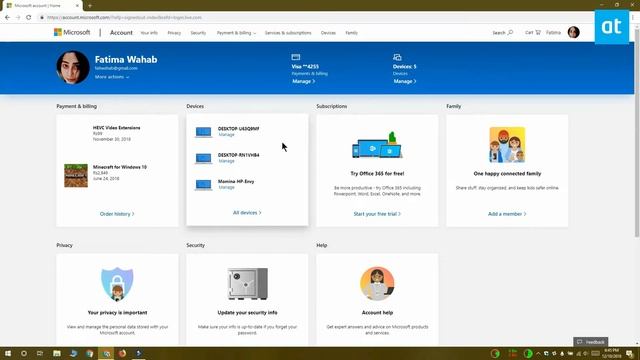Select the Microsoft account Home browser tab
This screenshot has height=360, width=640.
(41, 6)
